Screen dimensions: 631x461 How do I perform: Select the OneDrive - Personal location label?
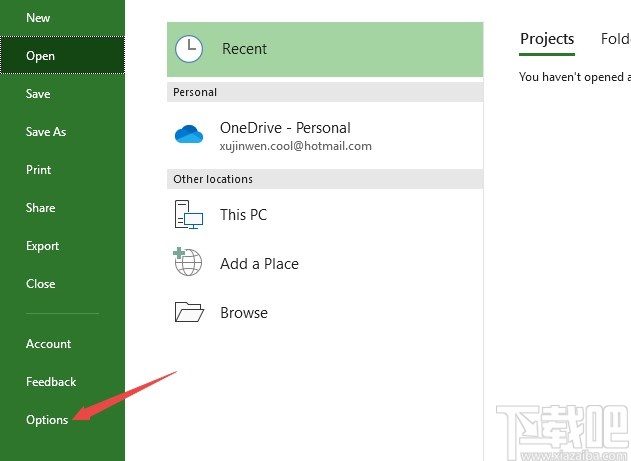(285, 128)
